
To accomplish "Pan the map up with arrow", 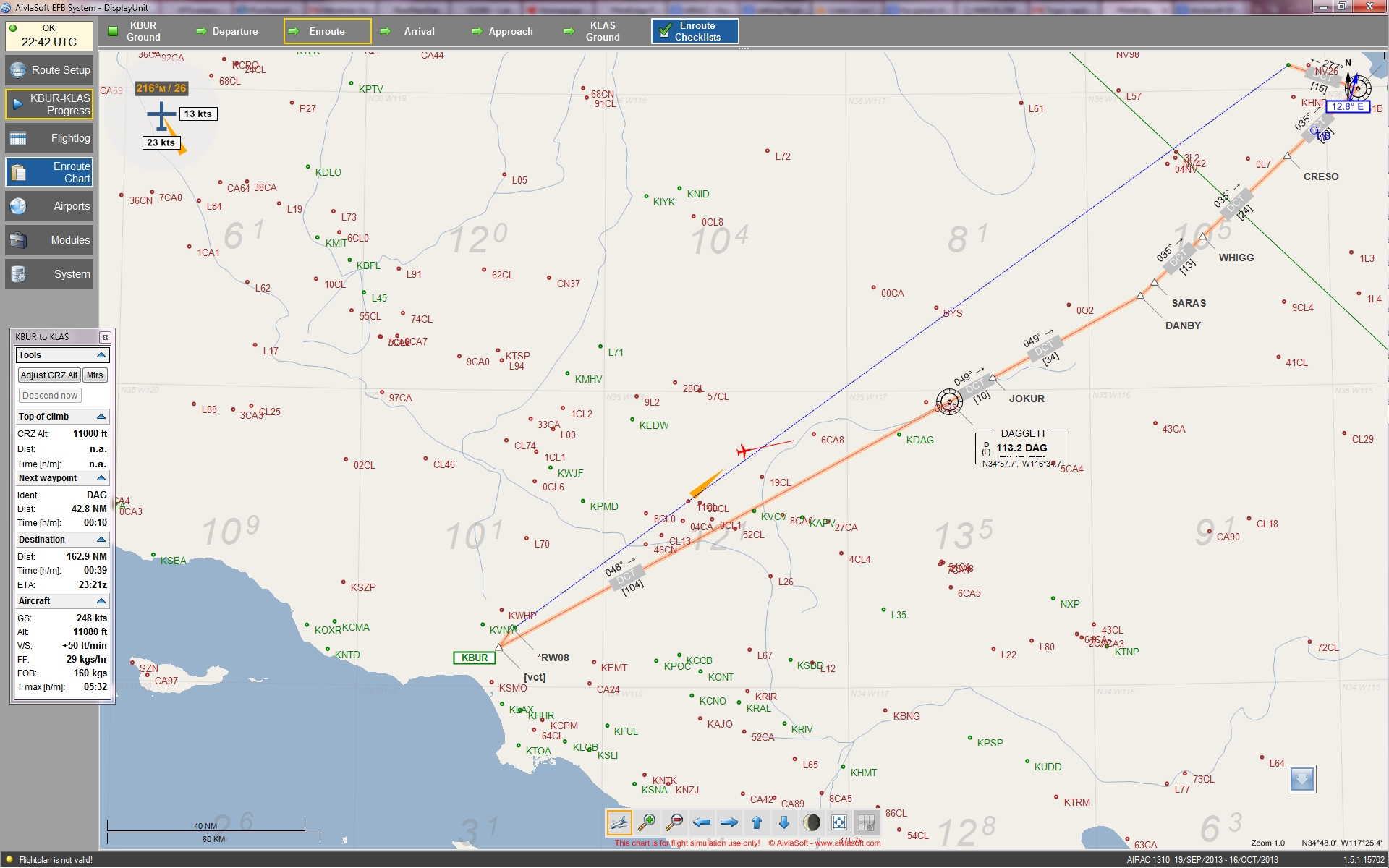I will click(x=757, y=822).
